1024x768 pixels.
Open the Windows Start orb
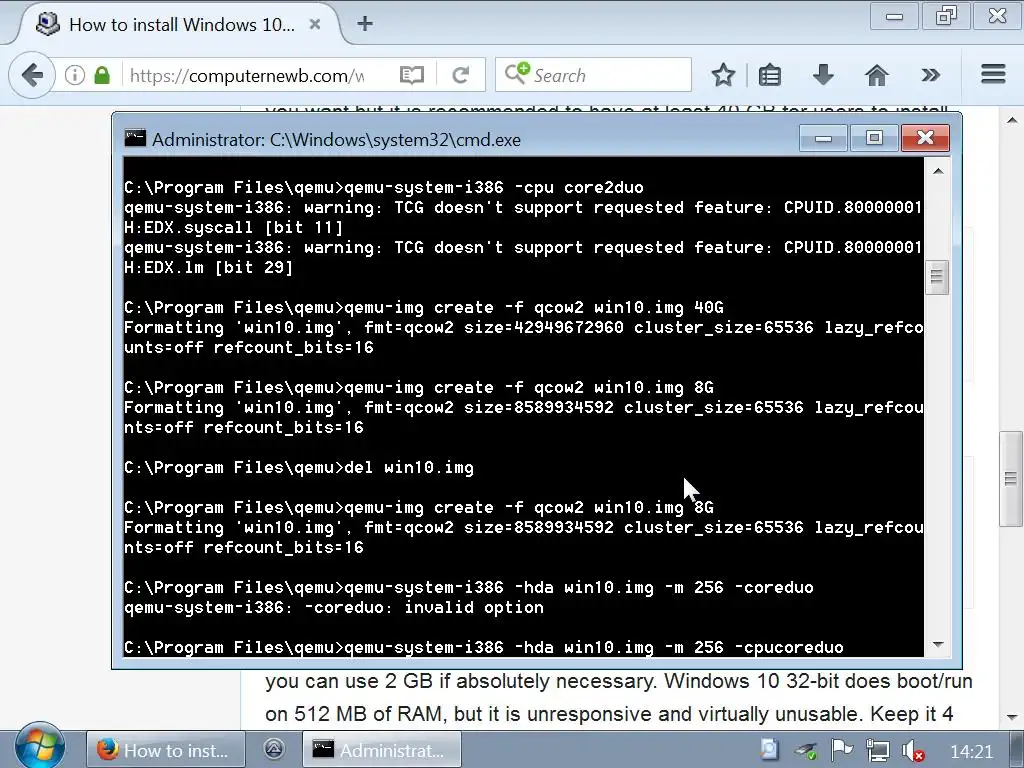(x=40, y=748)
